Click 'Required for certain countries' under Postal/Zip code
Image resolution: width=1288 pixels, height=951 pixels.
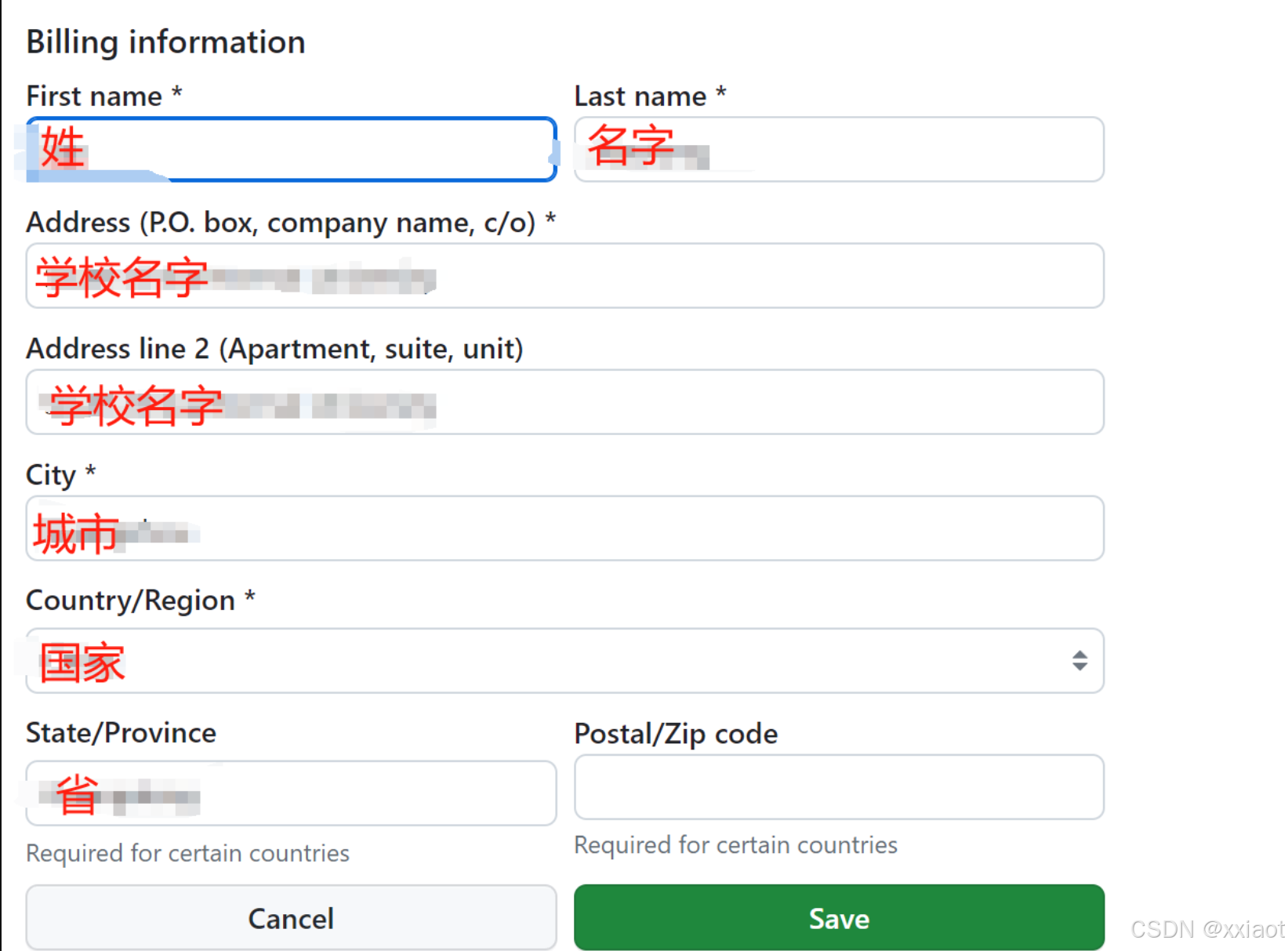[735, 845]
